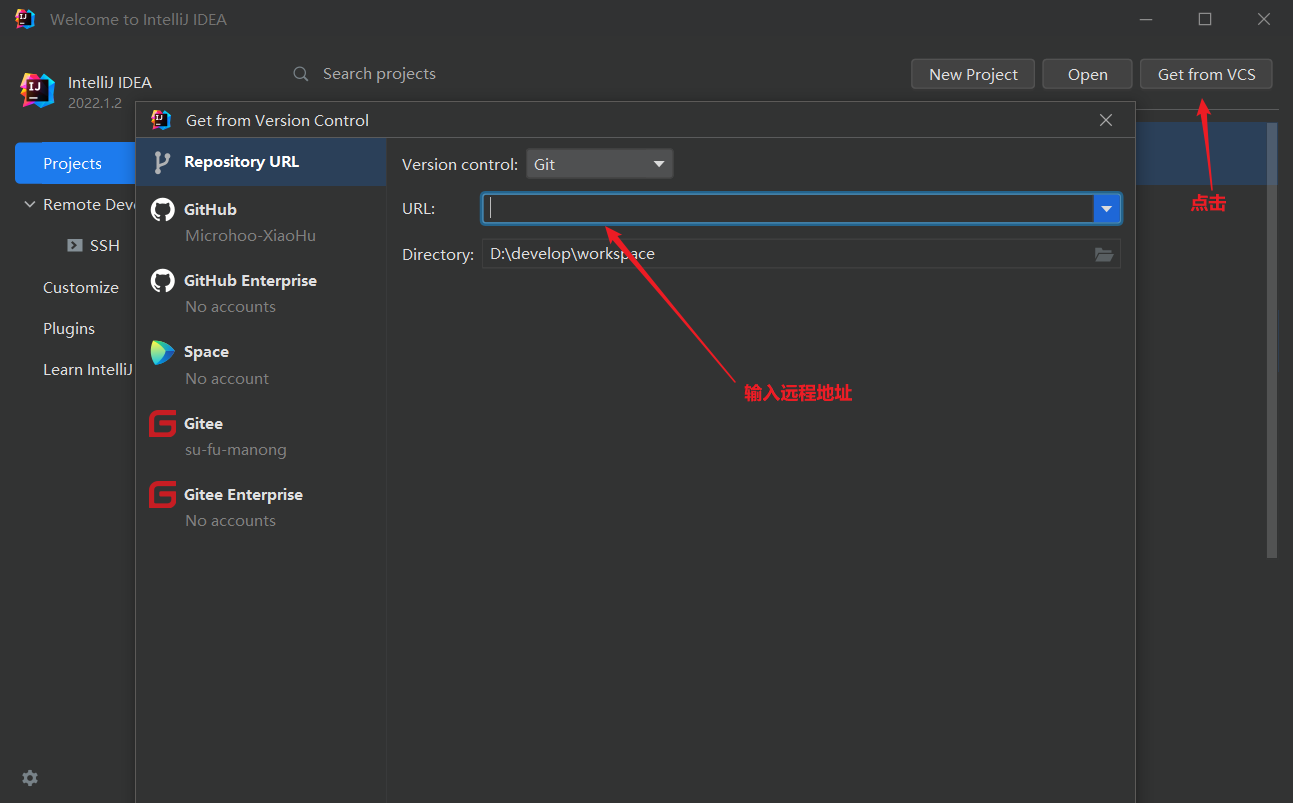This screenshot has height=803, width=1293.
Task: Click the Get from VCS button
Action: pyautogui.click(x=1206, y=74)
